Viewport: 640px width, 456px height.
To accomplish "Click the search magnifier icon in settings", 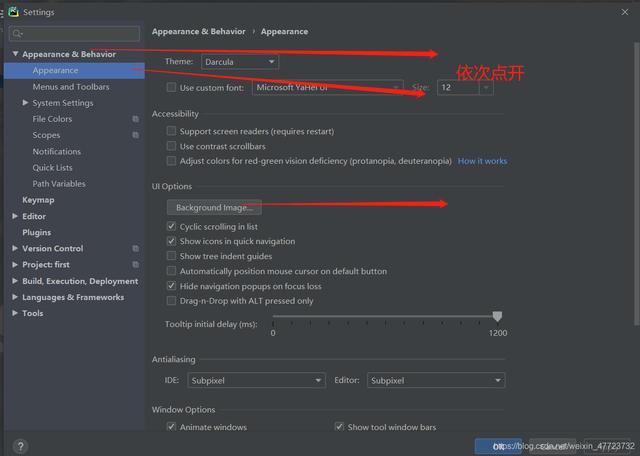I will click(19, 34).
